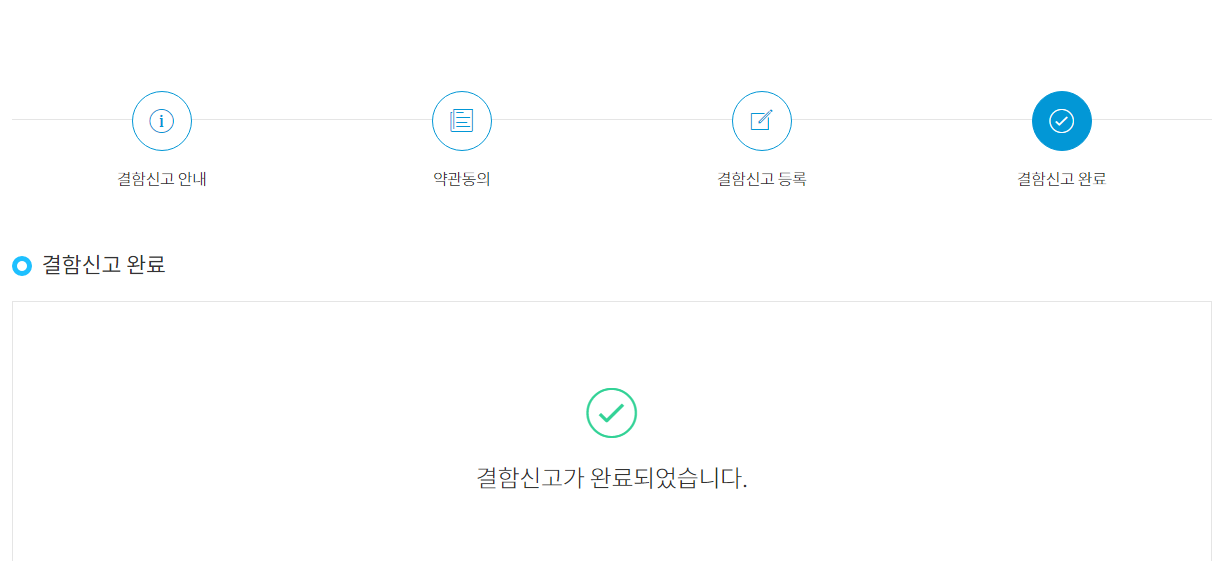Click the progress line left of info icon
Image resolution: width=1231 pixels, height=561 pixels.
72,120
